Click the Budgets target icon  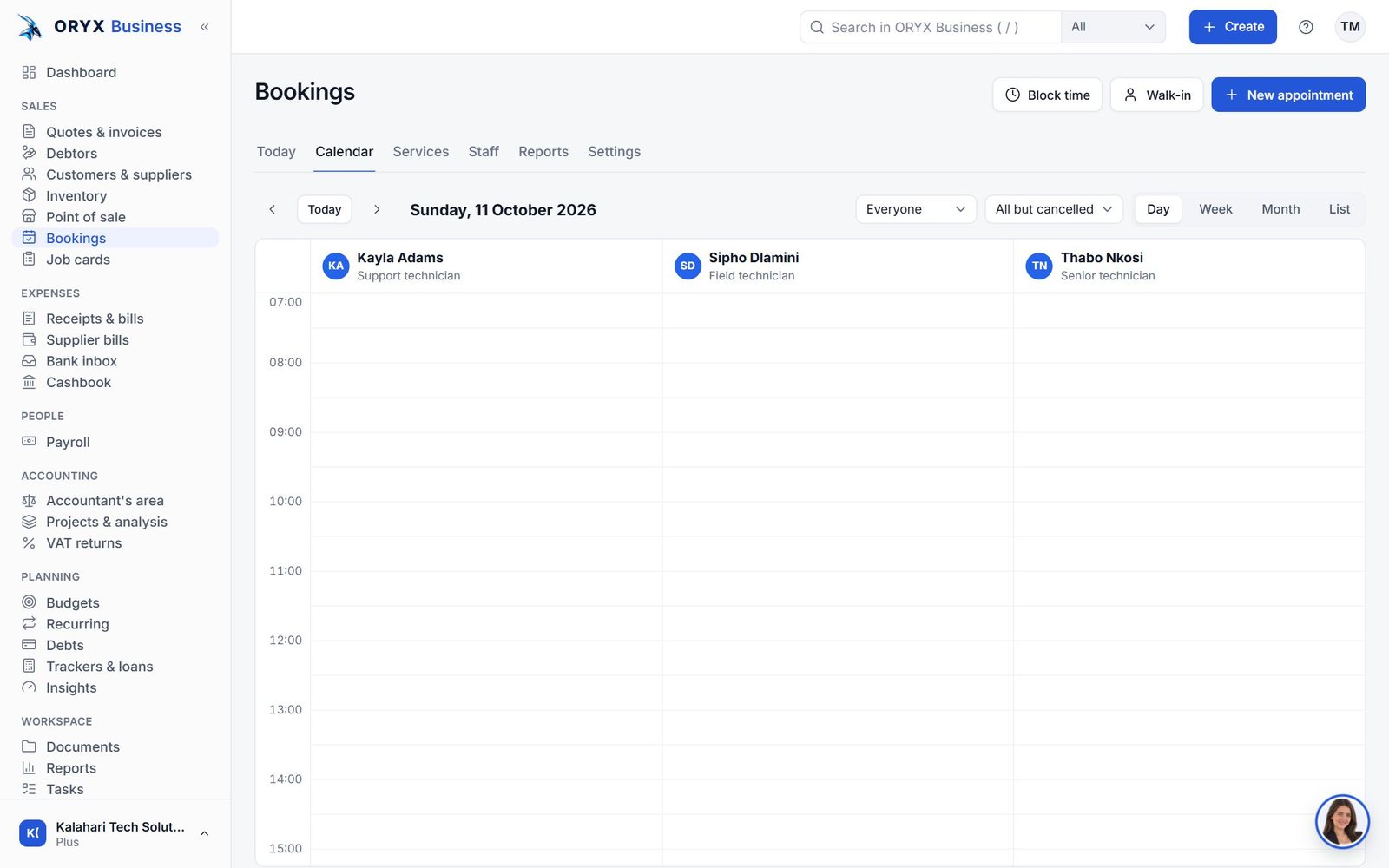click(x=29, y=602)
